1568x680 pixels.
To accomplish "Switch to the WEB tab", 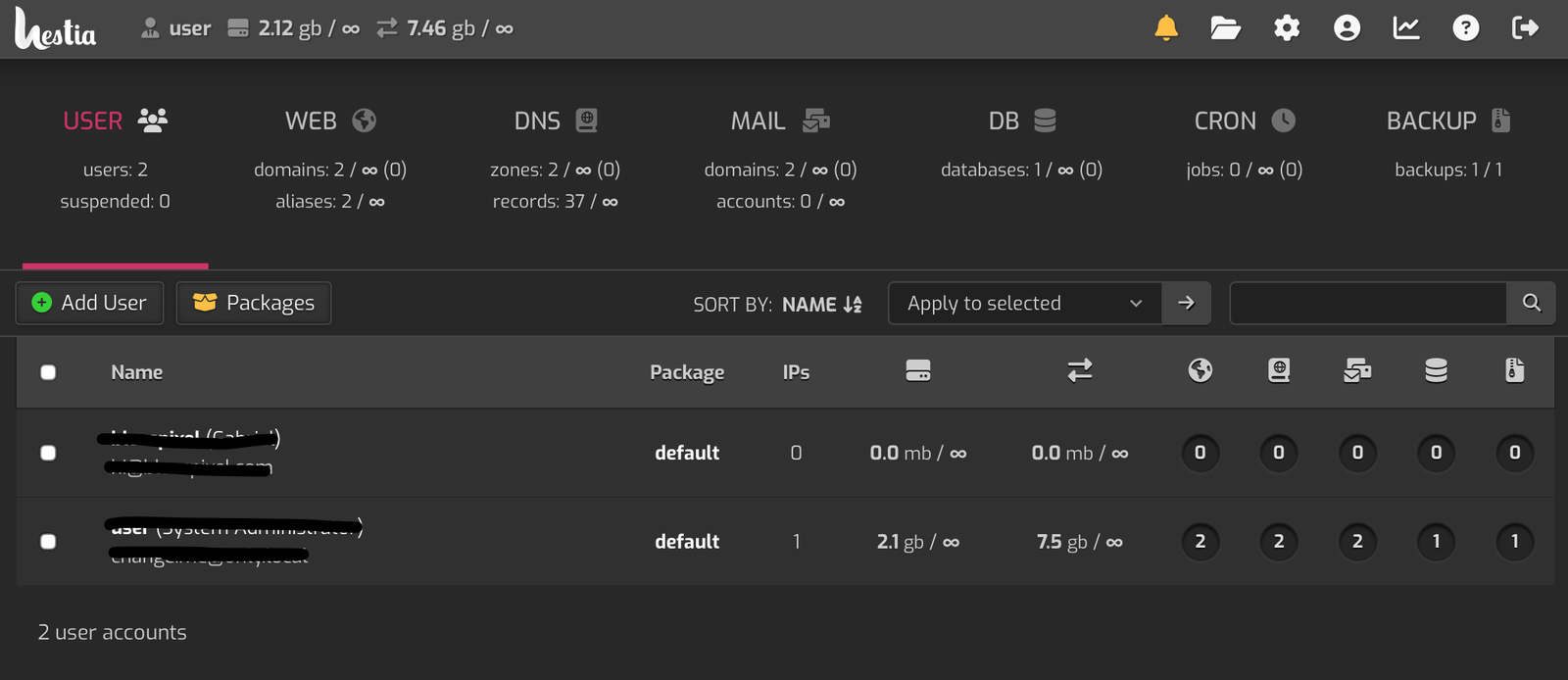I will point(329,121).
